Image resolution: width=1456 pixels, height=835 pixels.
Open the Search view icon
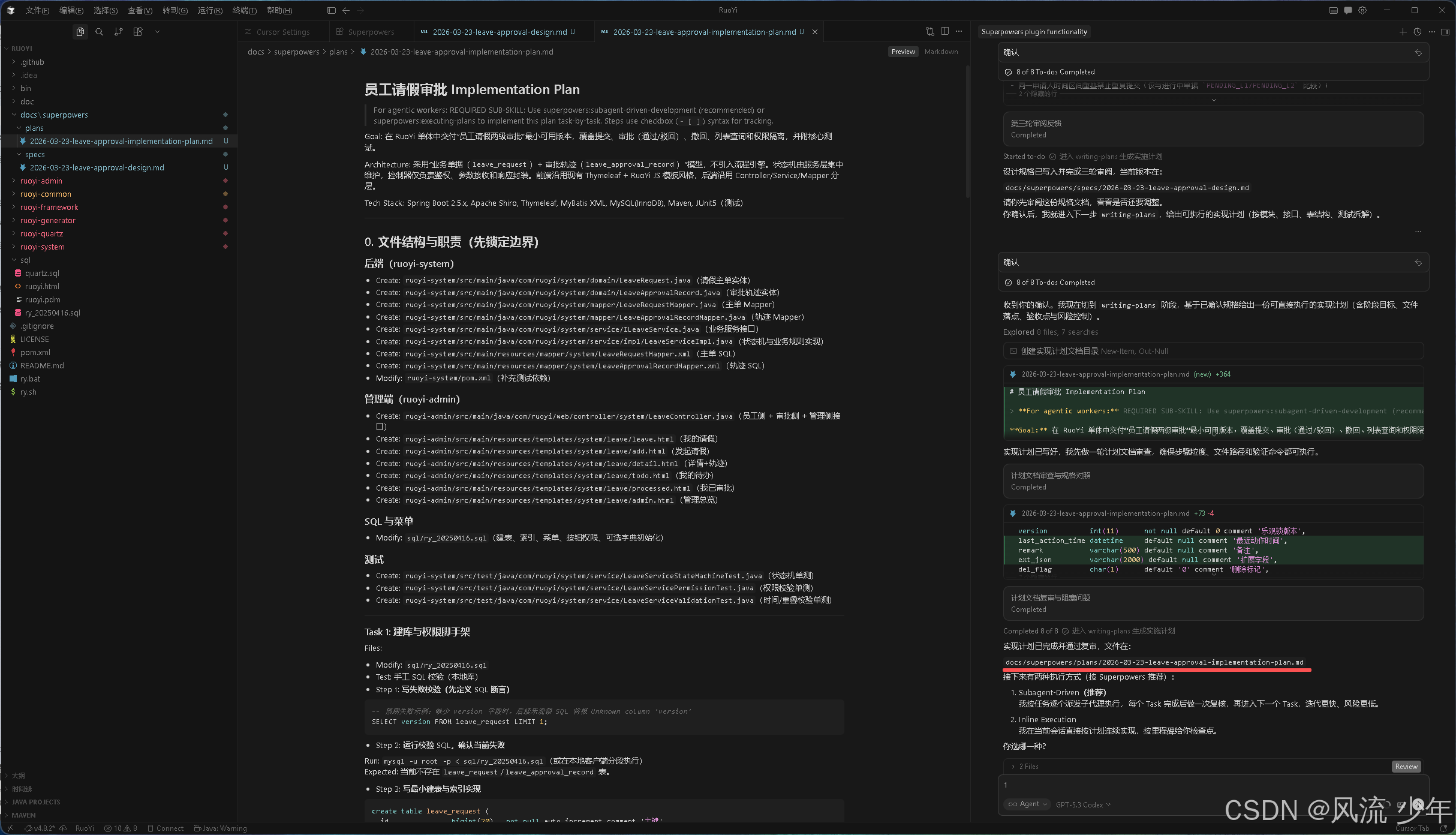(x=99, y=32)
